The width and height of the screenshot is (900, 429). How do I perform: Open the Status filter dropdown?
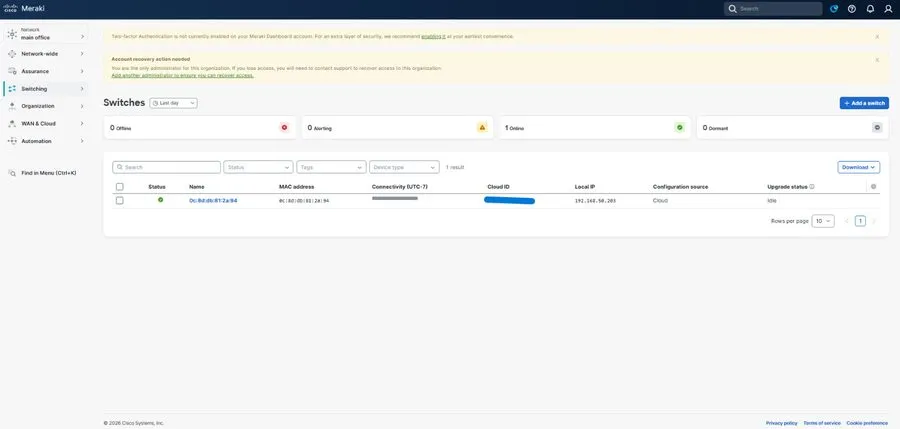coord(258,167)
